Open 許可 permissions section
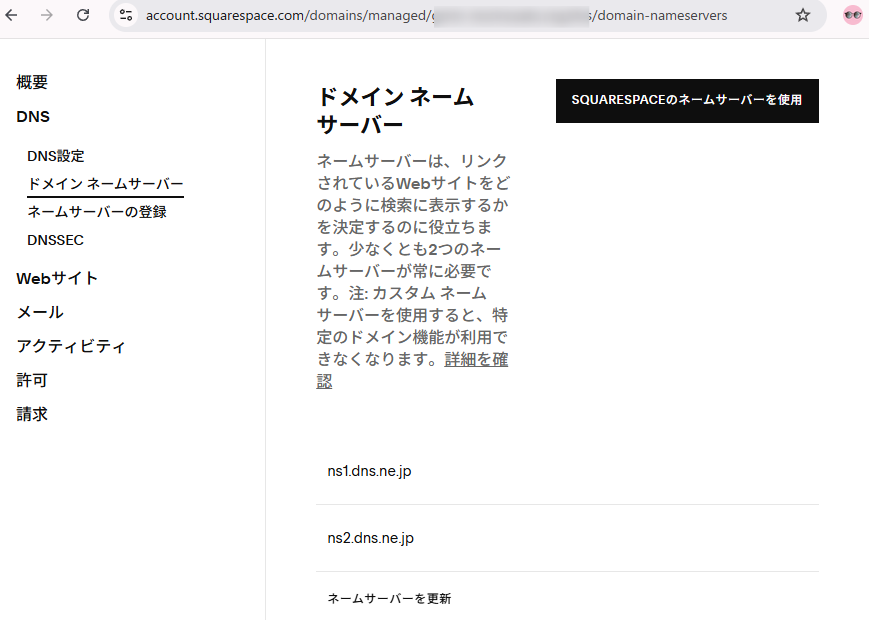The width and height of the screenshot is (869, 620). tap(32, 380)
